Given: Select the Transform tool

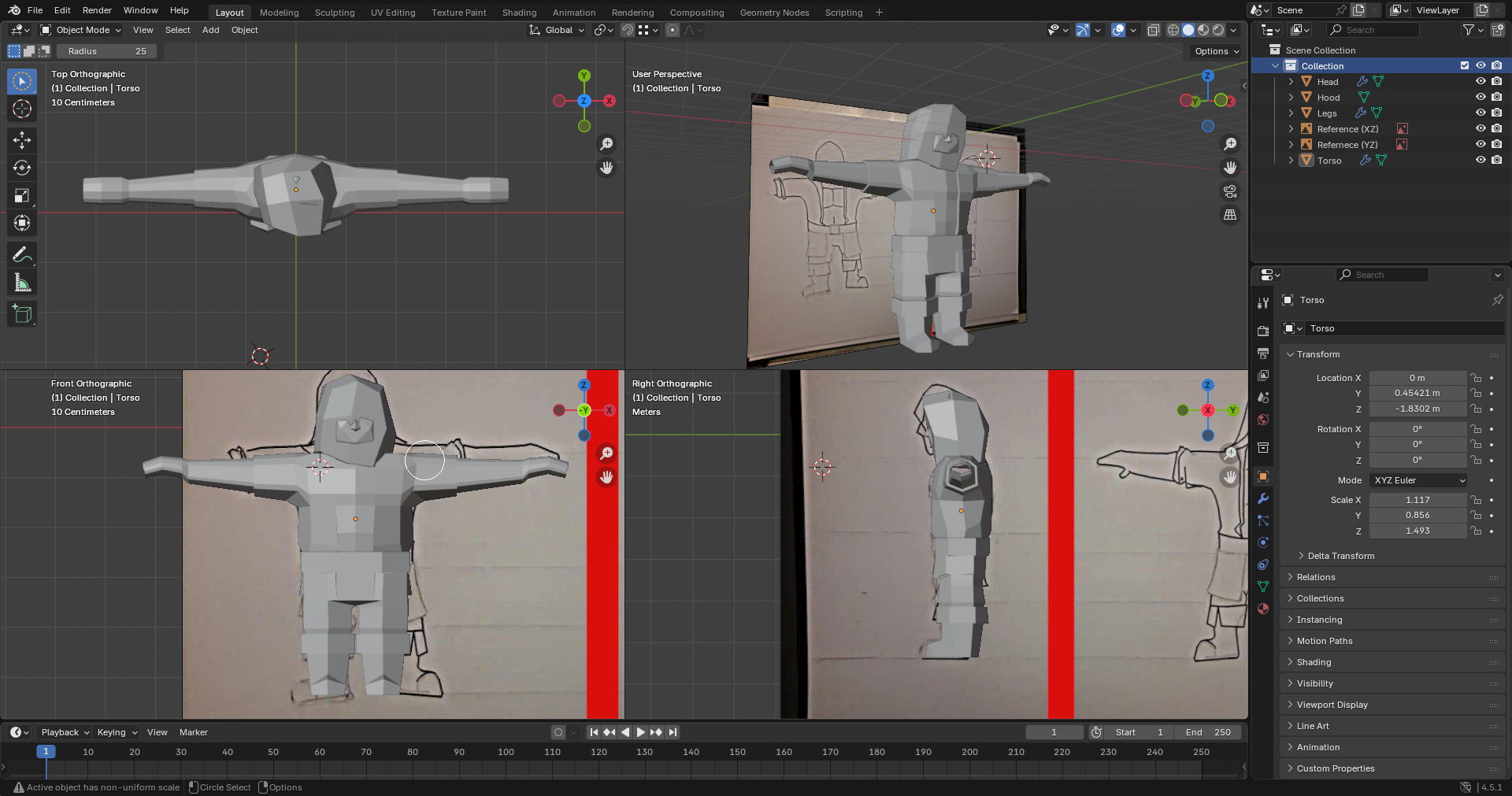Looking at the screenshot, I should 22,223.
